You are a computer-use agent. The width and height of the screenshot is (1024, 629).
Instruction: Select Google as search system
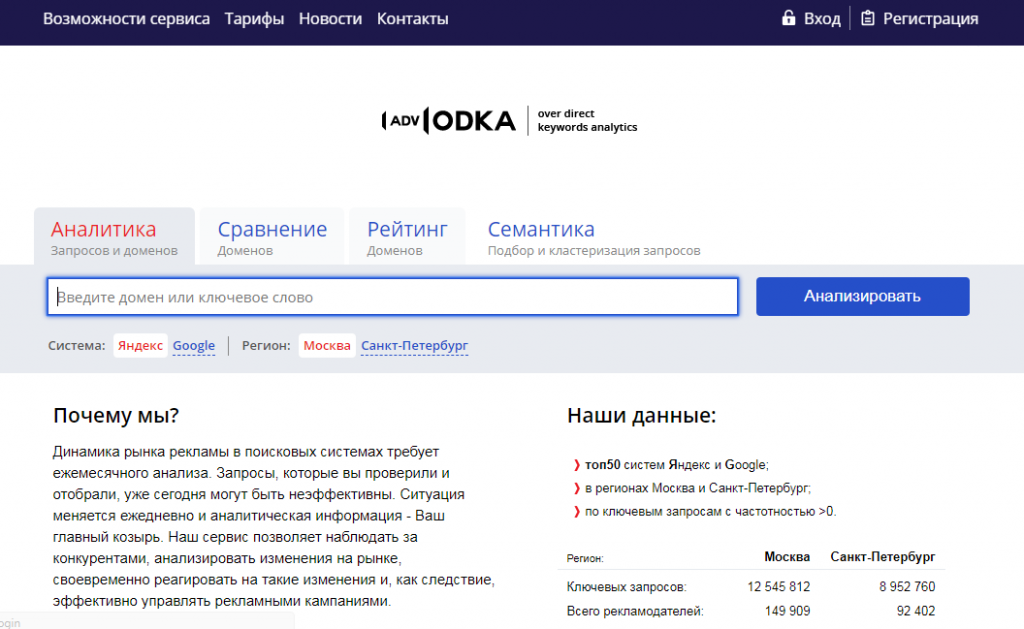tap(194, 346)
